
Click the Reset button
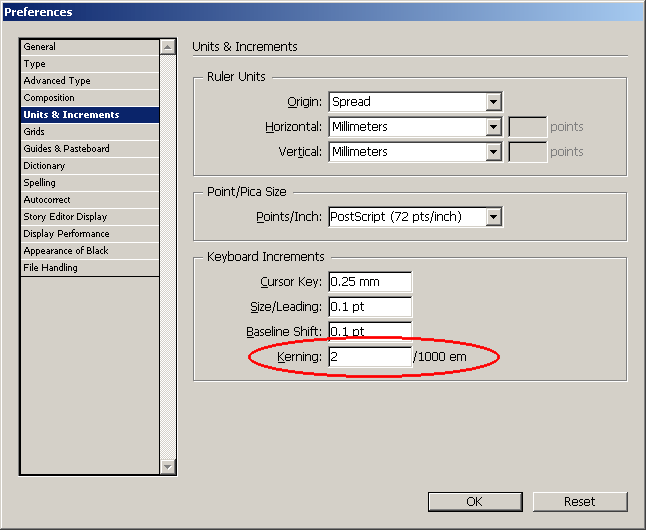pyautogui.click(x=580, y=502)
